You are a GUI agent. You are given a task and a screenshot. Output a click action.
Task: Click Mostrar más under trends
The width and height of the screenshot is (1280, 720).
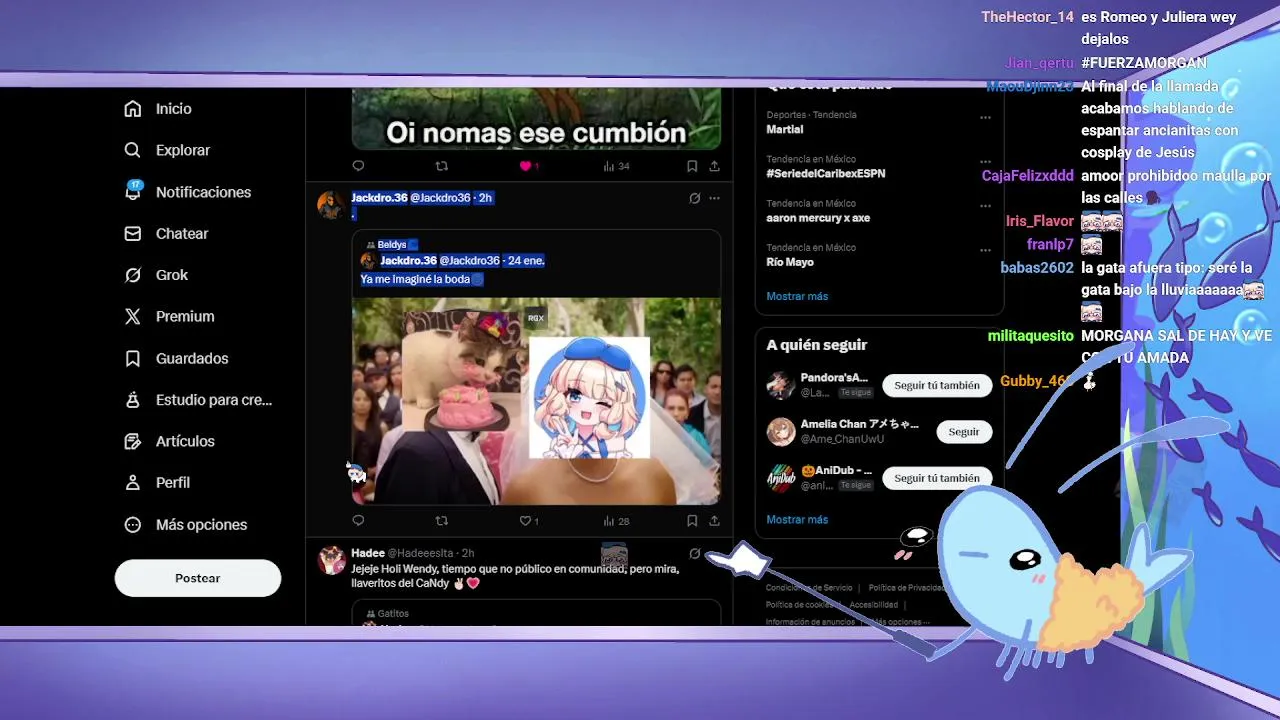pos(797,296)
